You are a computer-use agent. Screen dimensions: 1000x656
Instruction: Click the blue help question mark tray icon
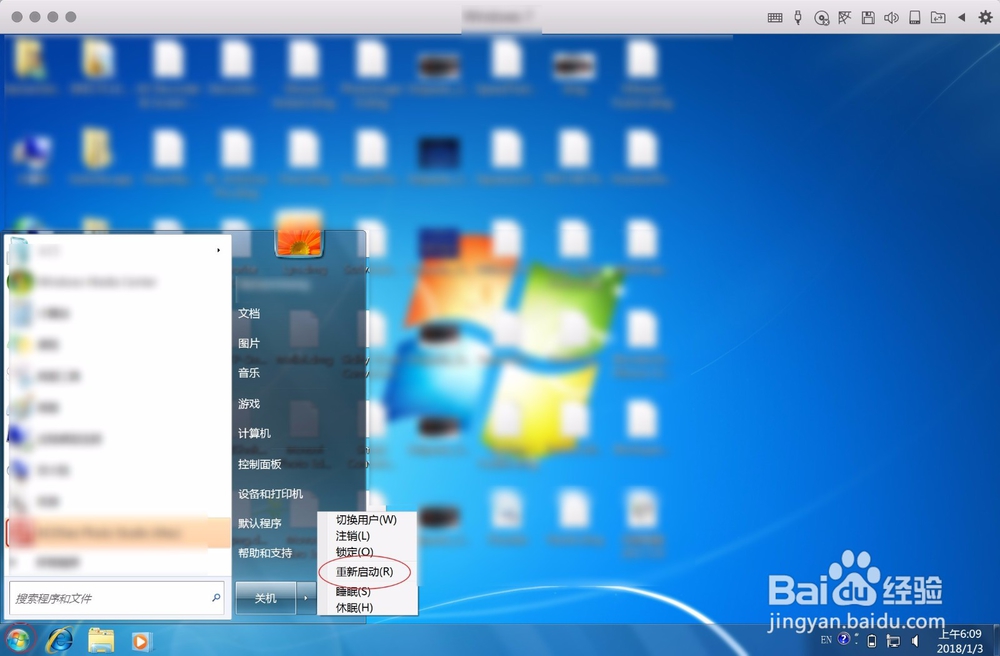tap(844, 639)
